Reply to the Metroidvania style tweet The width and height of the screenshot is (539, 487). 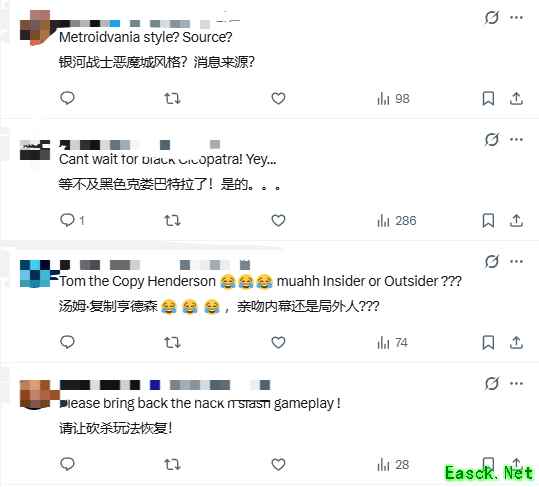click(67, 98)
